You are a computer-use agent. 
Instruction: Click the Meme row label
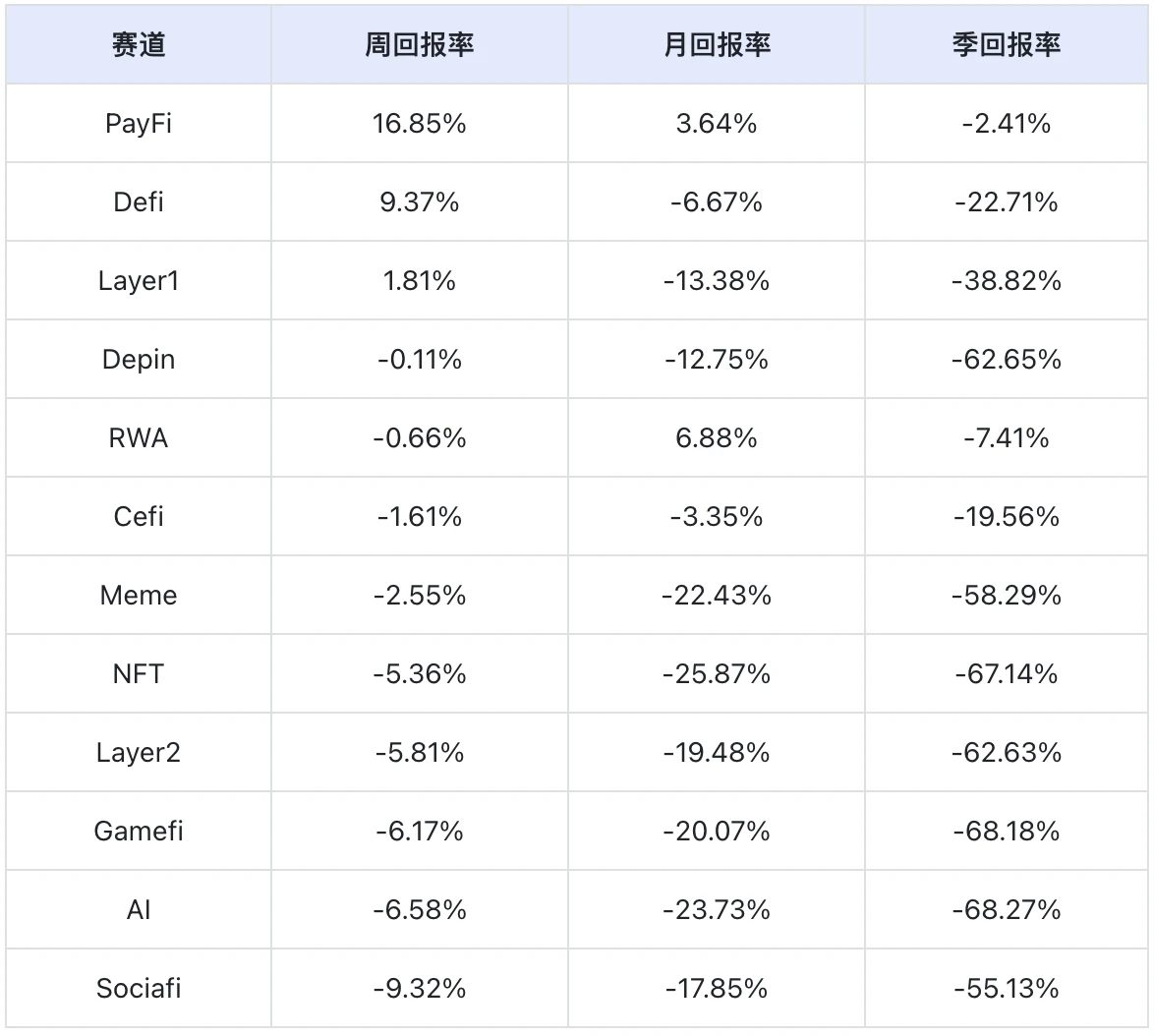139,596
